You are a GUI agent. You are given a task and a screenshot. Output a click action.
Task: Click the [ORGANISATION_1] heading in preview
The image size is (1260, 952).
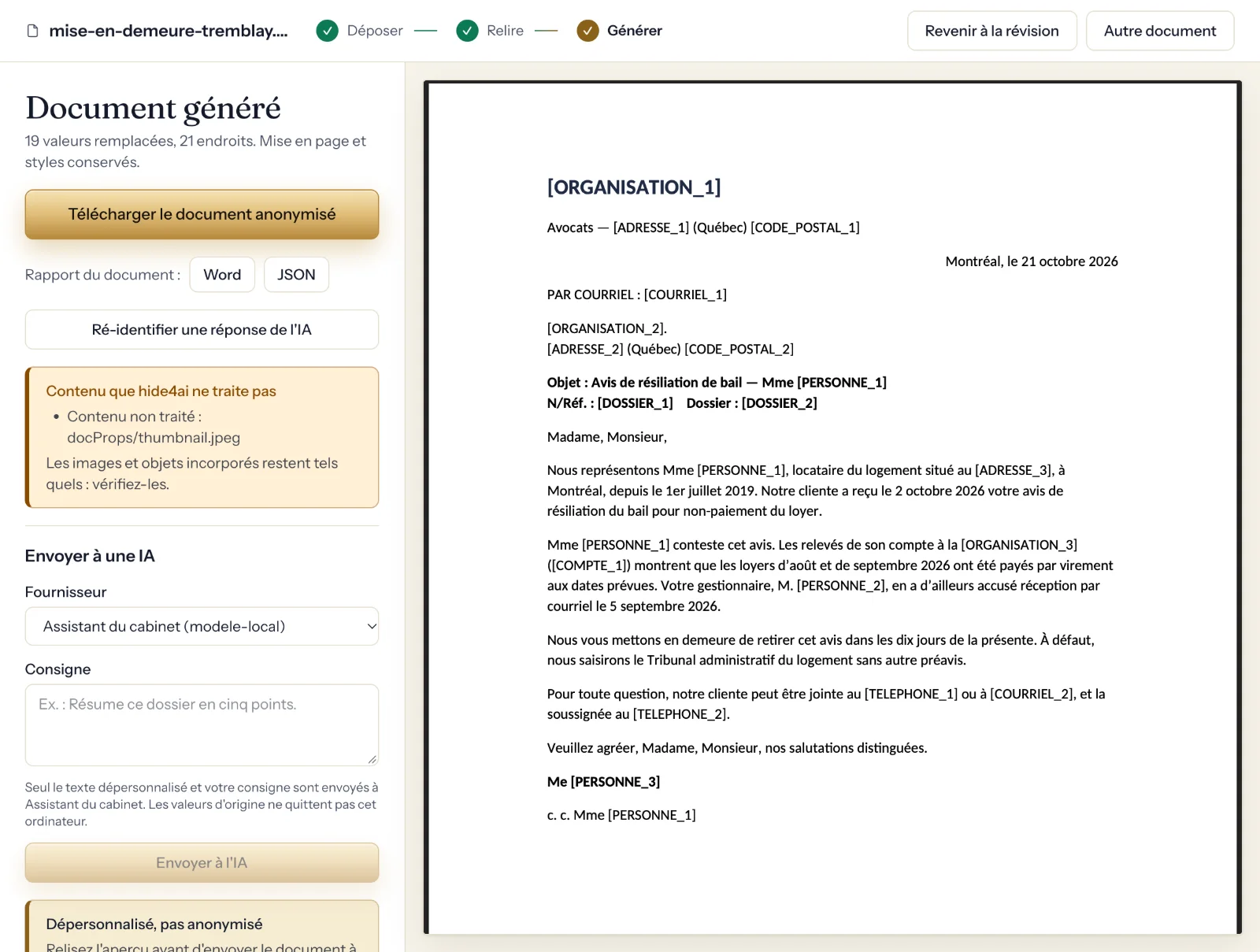coord(634,187)
